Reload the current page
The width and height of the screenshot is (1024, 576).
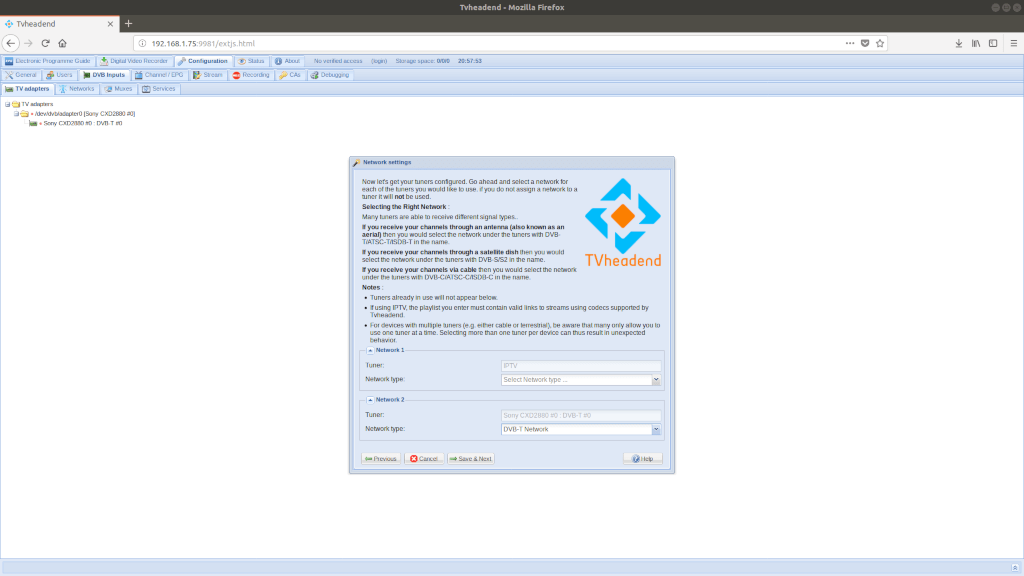(45, 43)
